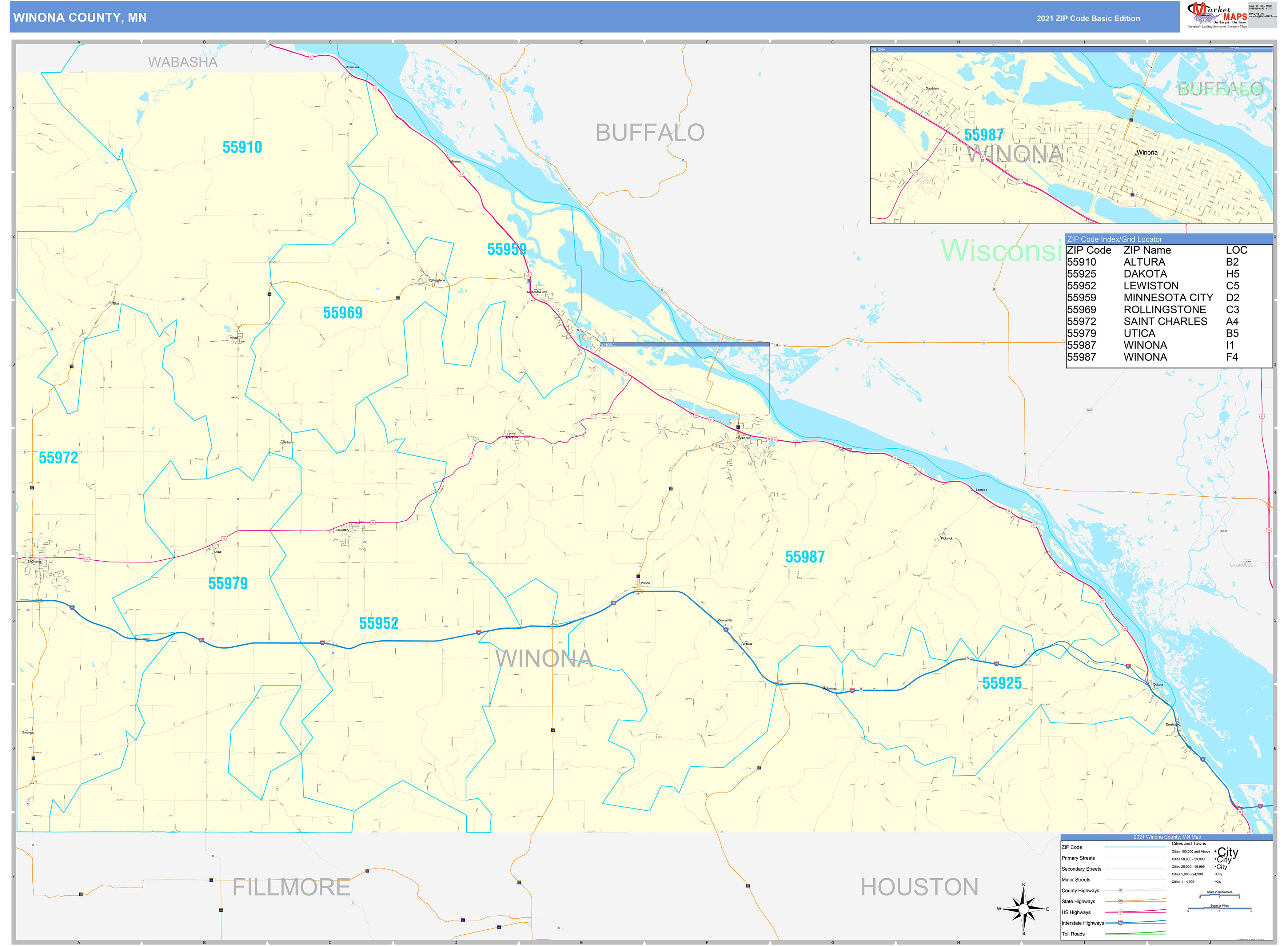Click the Pickwick town label

tap(947, 538)
